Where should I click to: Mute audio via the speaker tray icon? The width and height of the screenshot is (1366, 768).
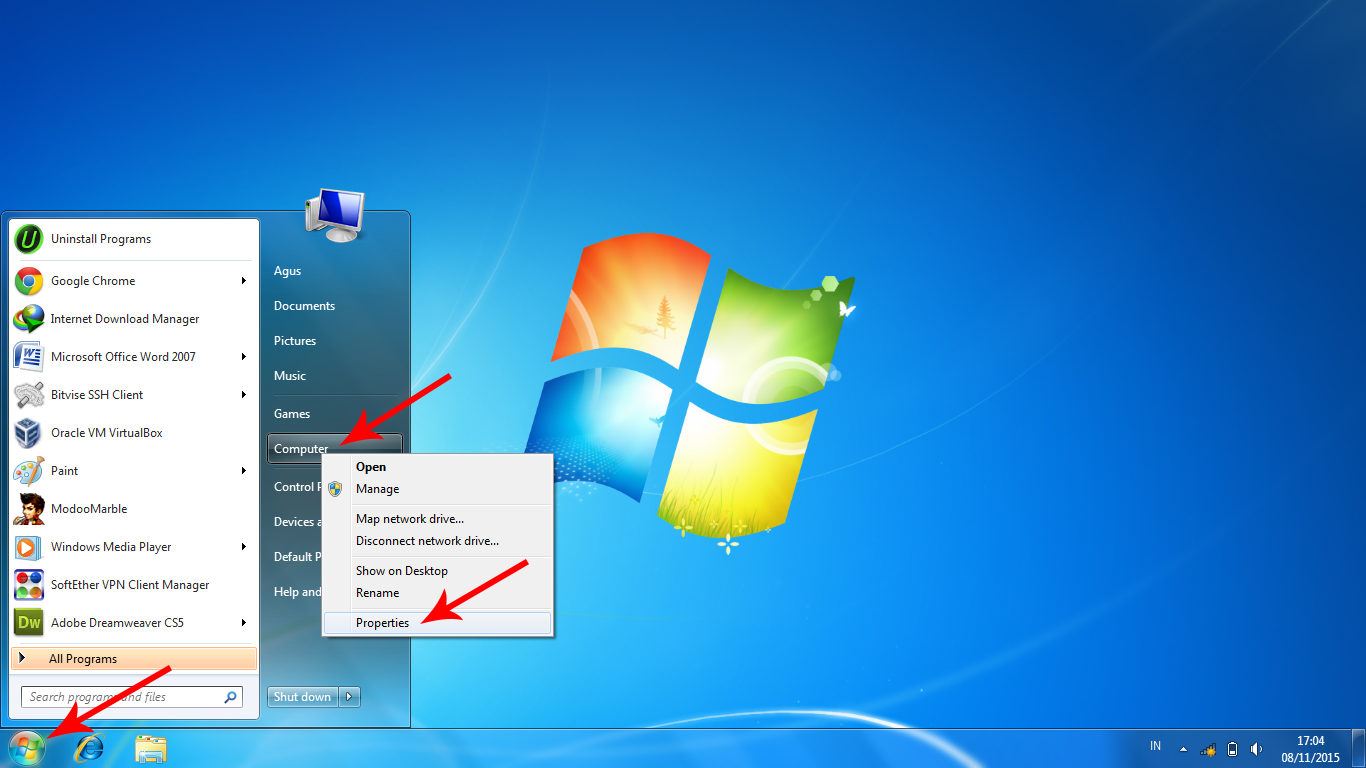pos(1256,748)
